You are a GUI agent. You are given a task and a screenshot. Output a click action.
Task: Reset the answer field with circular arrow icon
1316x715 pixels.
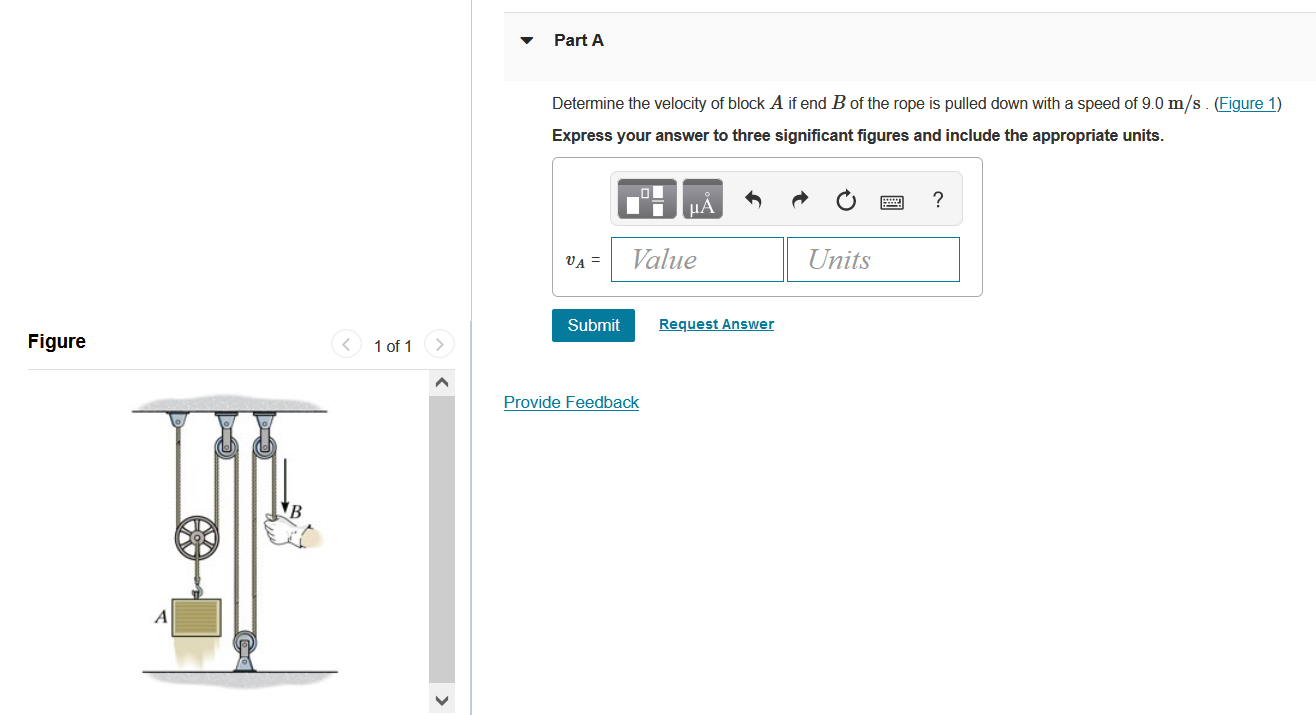(845, 199)
